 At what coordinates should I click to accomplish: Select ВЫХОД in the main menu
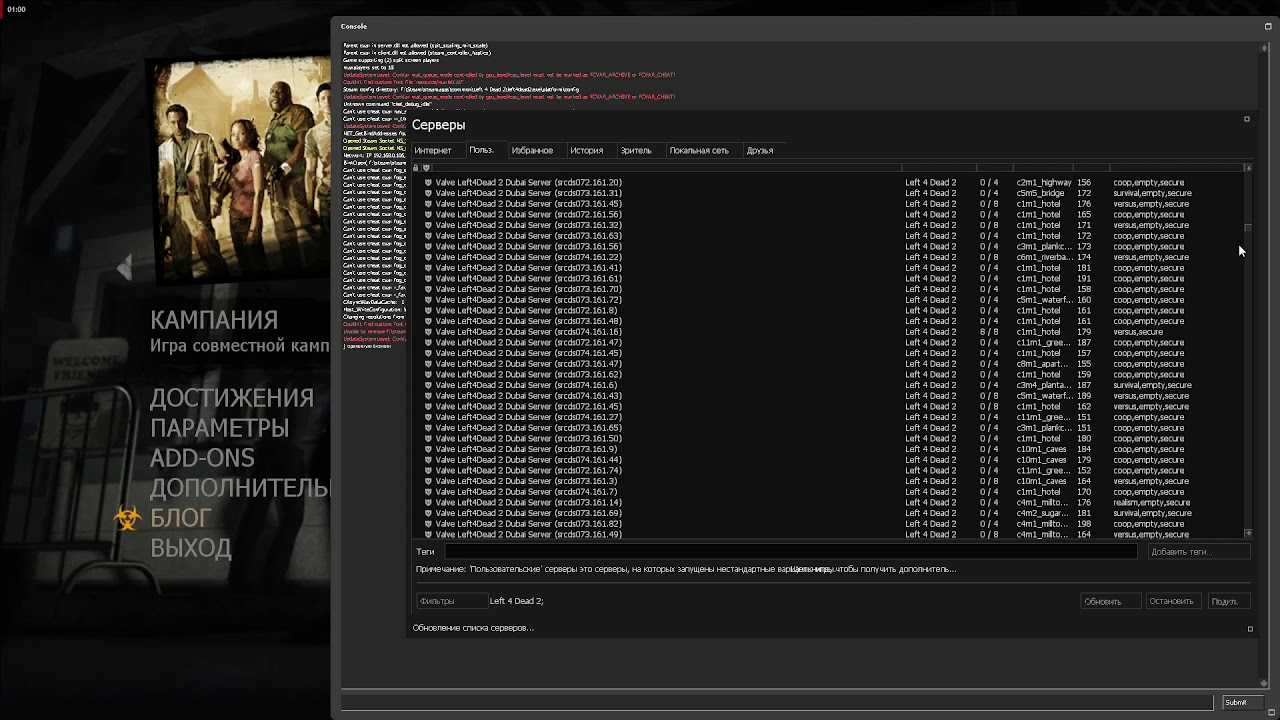[x=191, y=548]
